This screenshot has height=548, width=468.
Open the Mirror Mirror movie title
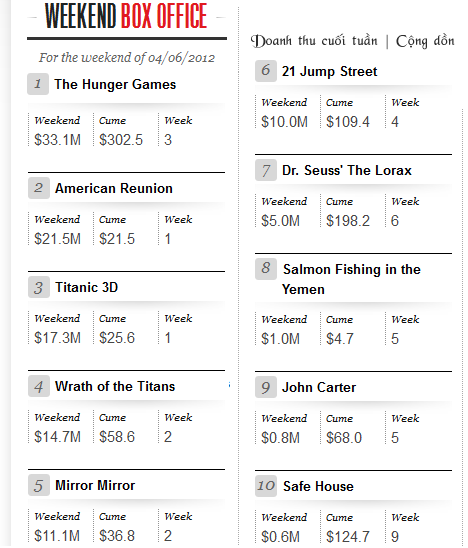pyautogui.click(x=95, y=485)
